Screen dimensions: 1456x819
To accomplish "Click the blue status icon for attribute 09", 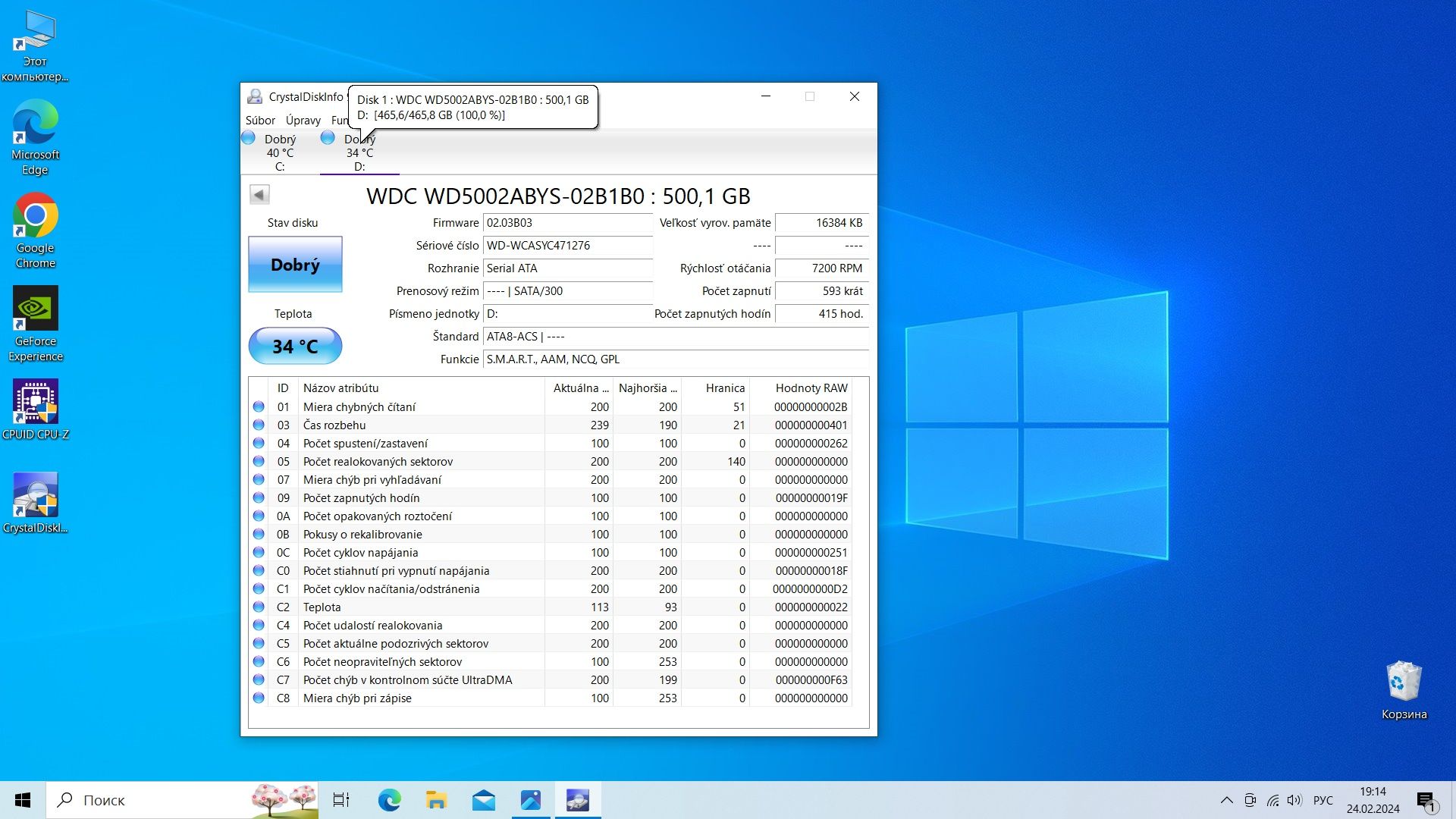I will (x=259, y=498).
